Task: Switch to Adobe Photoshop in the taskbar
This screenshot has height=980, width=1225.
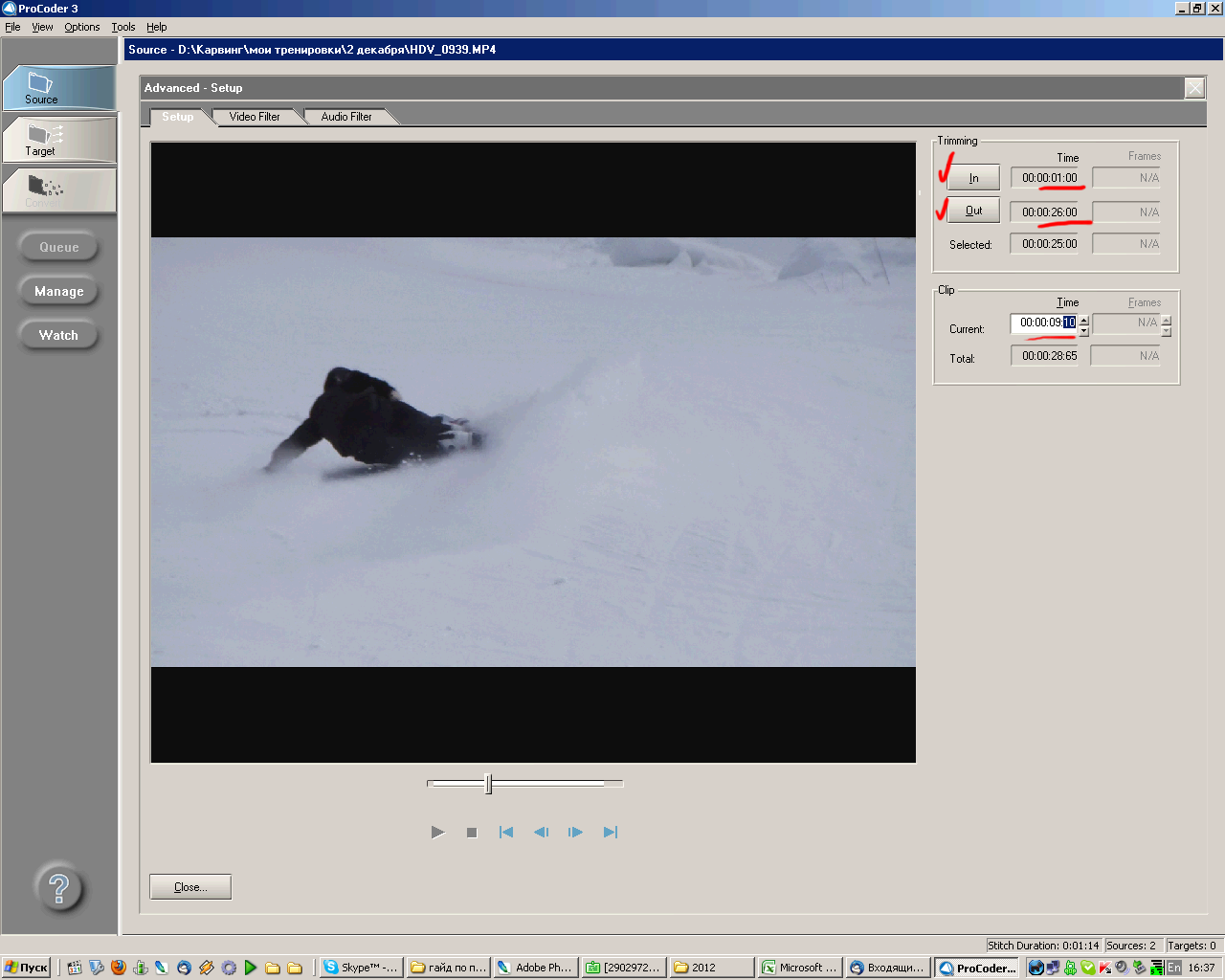Action: click(535, 968)
